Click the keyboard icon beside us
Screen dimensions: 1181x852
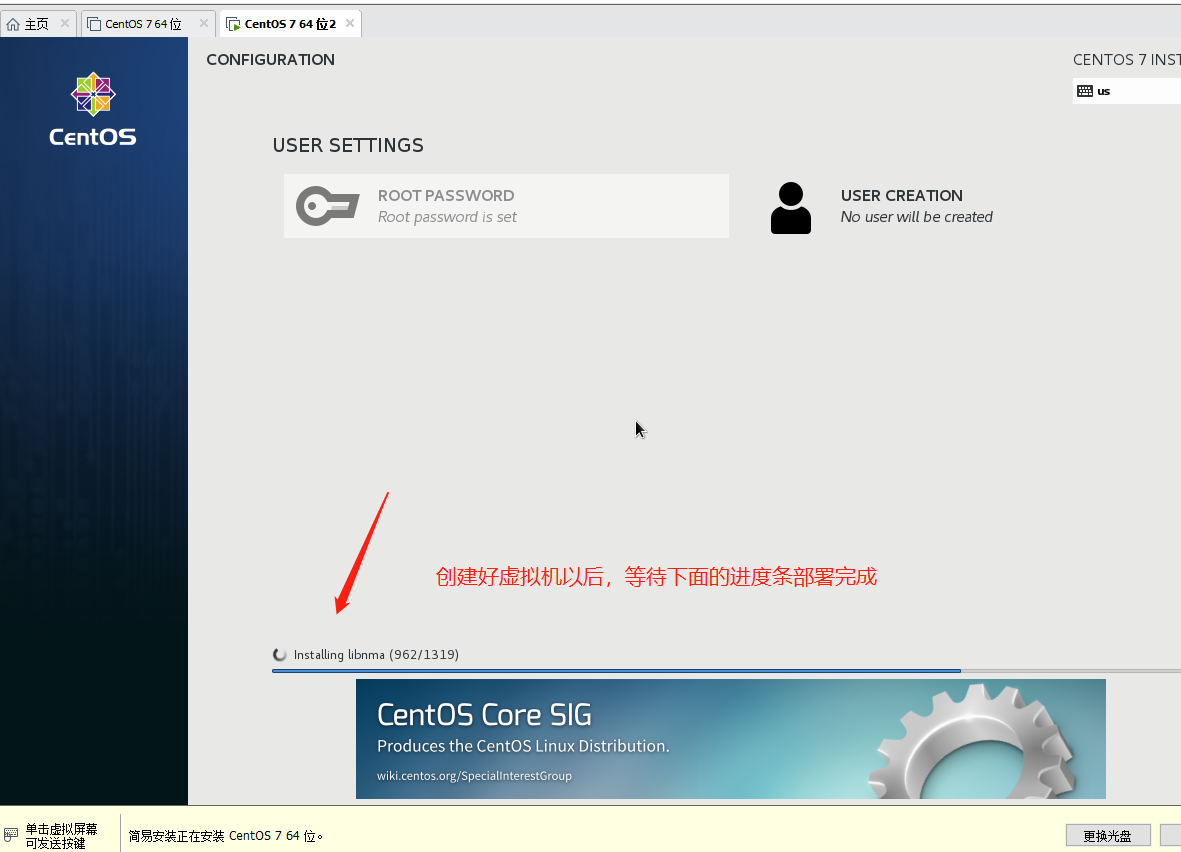(x=1085, y=91)
